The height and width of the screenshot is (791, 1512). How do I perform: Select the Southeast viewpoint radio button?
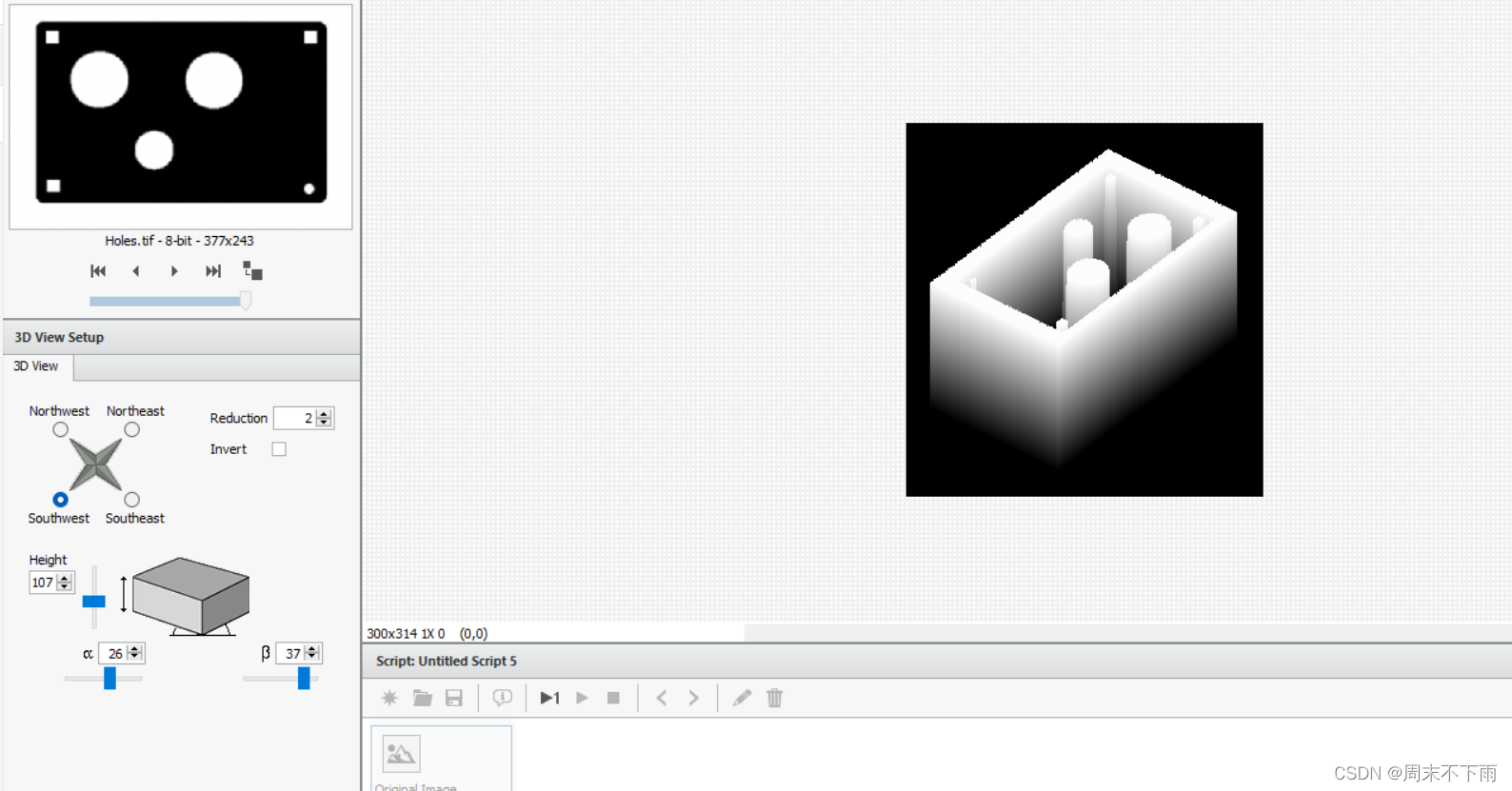[132, 500]
